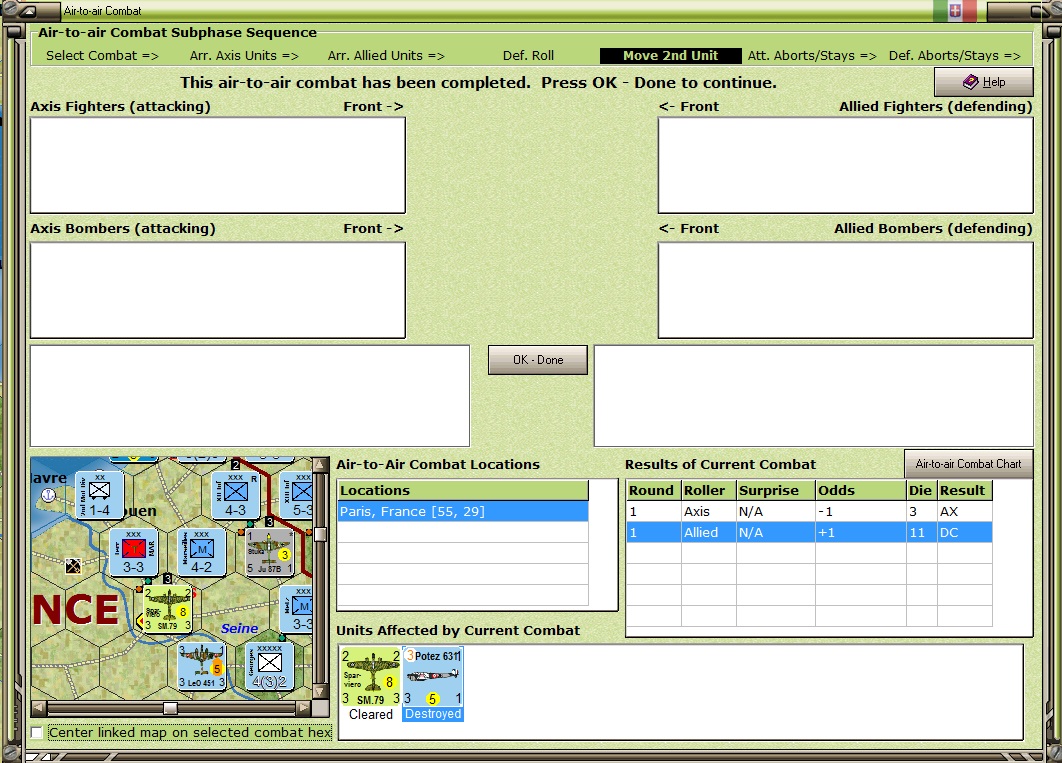The width and height of the screenshot is (1062, 763).
Task: Select the XIII Inf 5-3 corps counter
Action: click(297, 496)
